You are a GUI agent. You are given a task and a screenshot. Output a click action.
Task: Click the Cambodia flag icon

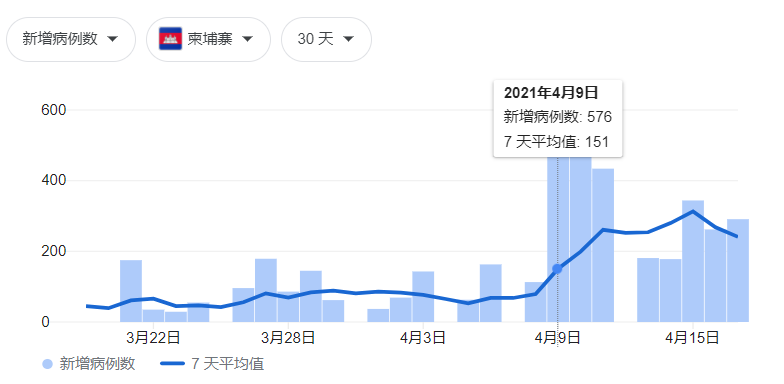coord(170,39)
